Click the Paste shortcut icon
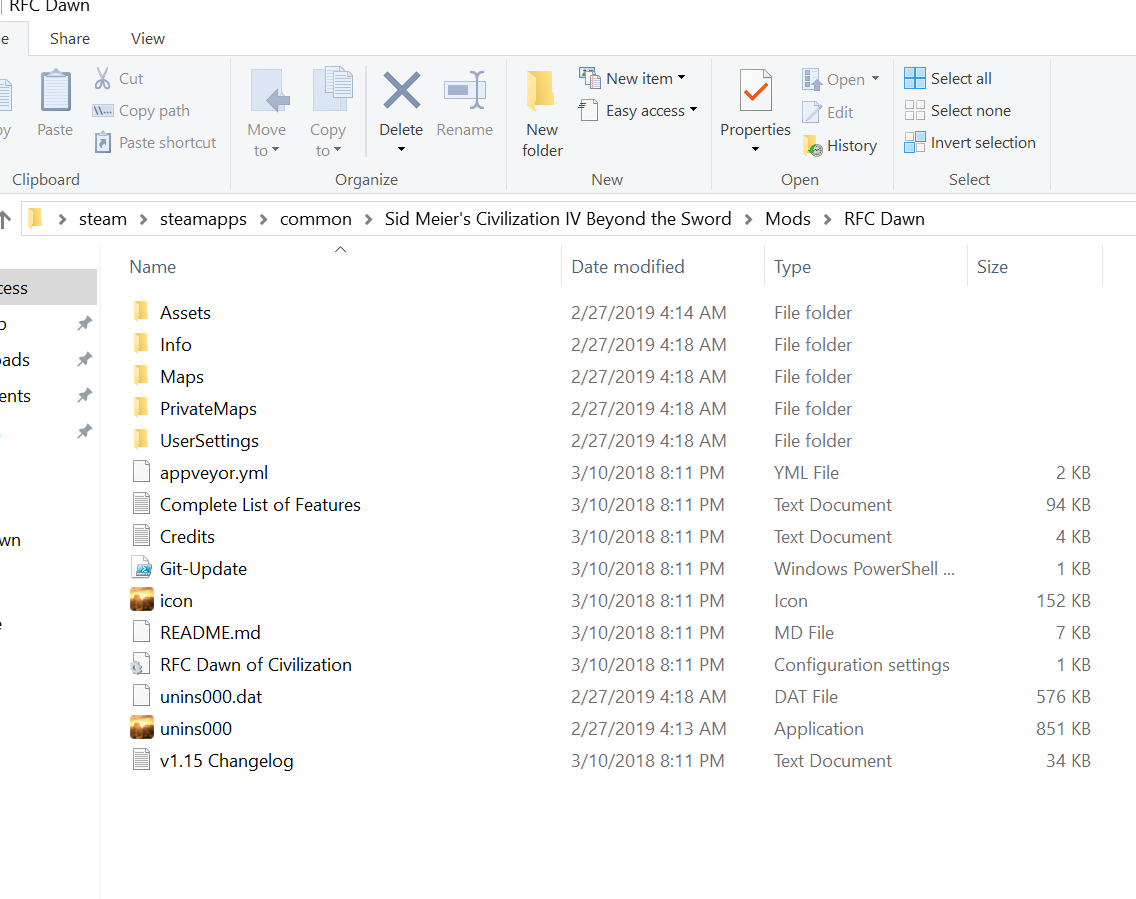This screenshot has width=1136, height=899. [103, 142]
